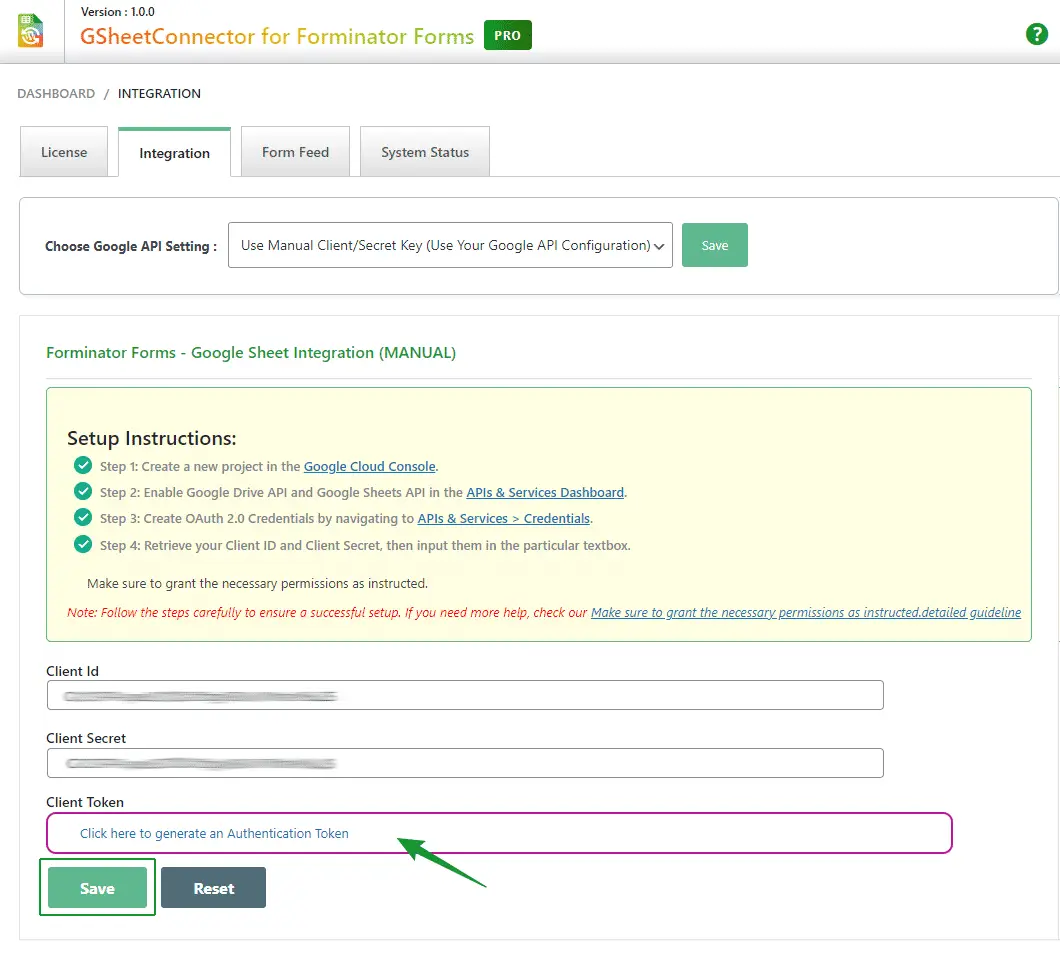
Task: Open help via green question mark icon
Action: [1037, 34]
